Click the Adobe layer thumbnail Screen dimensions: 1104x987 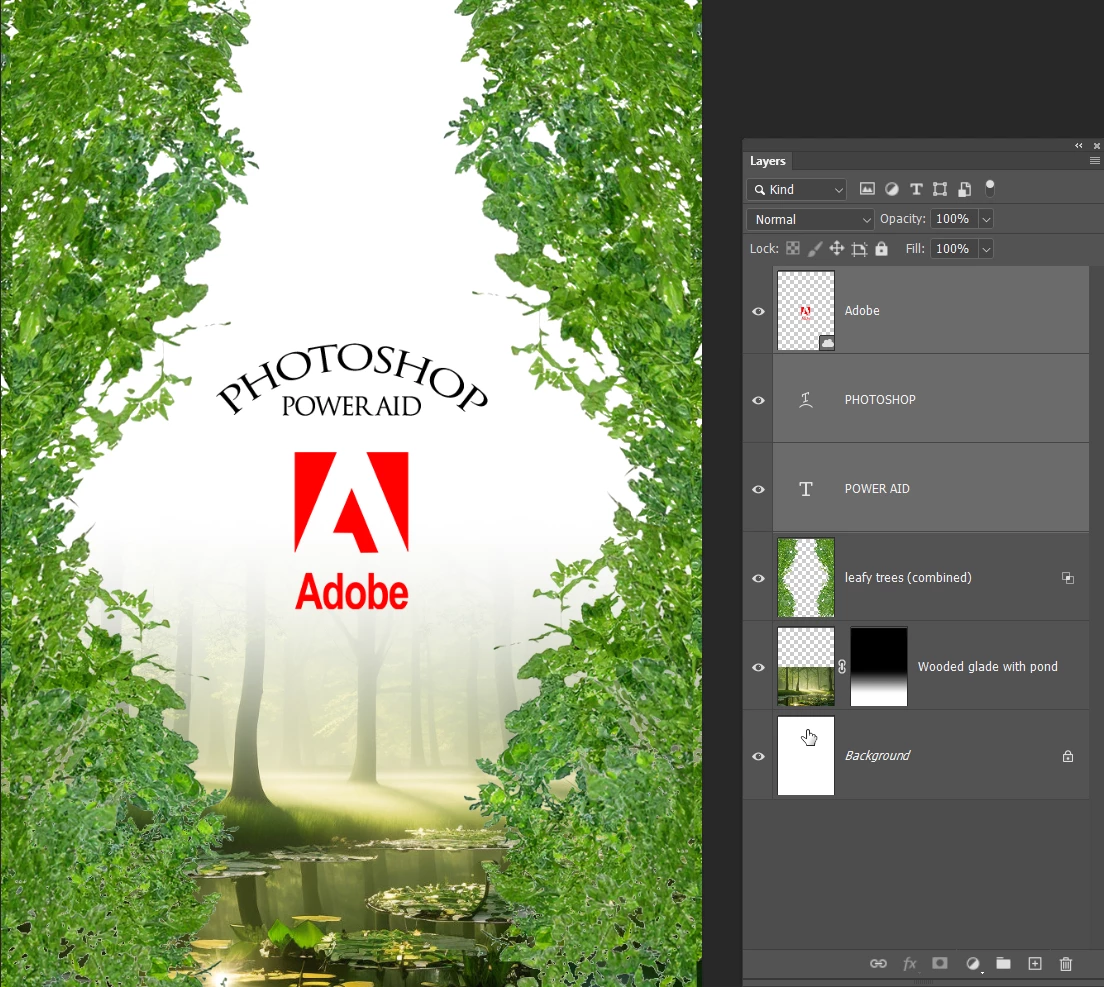tap(805, 310)
